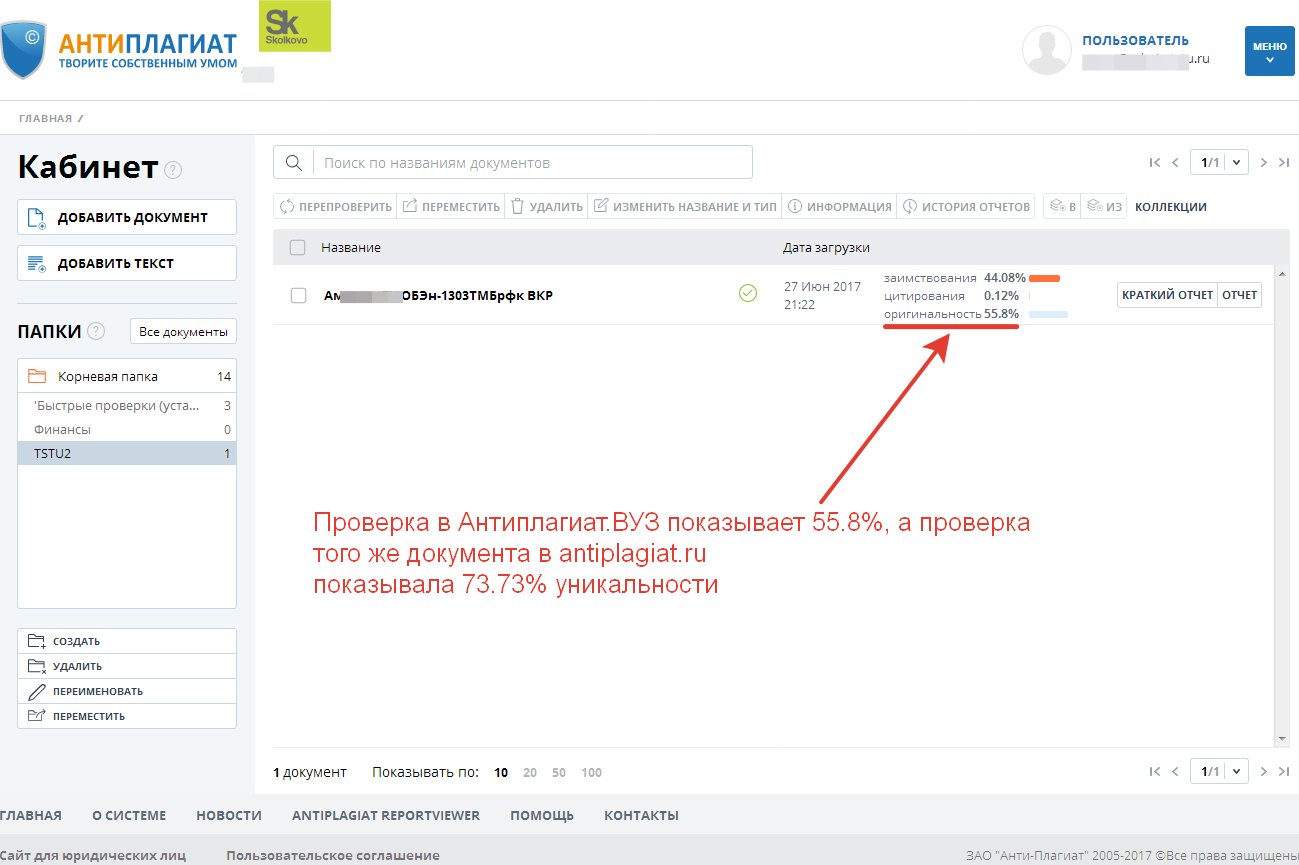Open the top 1/1 page dropdown
1299x865 pixels.
click(1219, 162)
